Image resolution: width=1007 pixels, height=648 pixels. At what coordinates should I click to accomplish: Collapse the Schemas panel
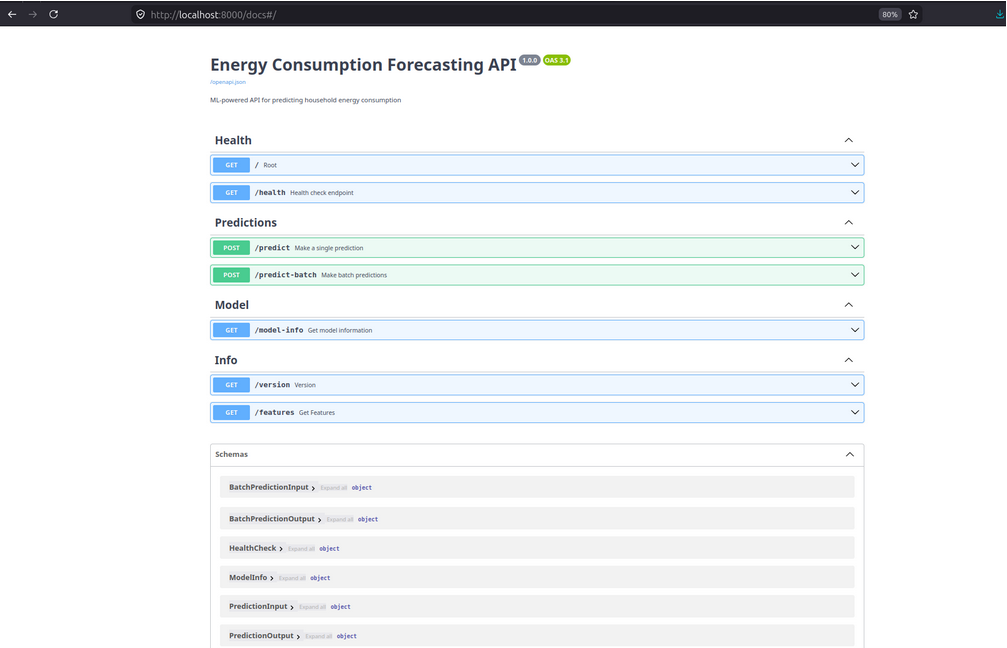[849, 454]
